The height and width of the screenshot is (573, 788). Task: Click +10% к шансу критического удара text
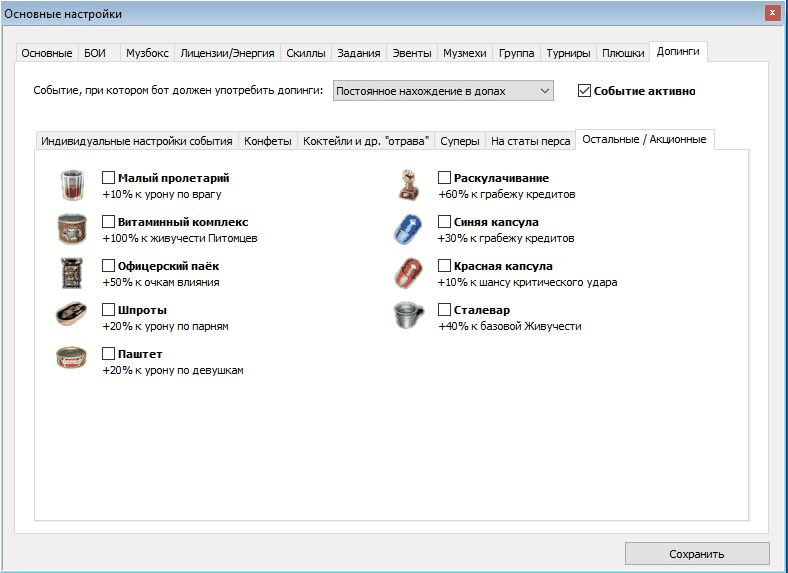coord(528,282)
